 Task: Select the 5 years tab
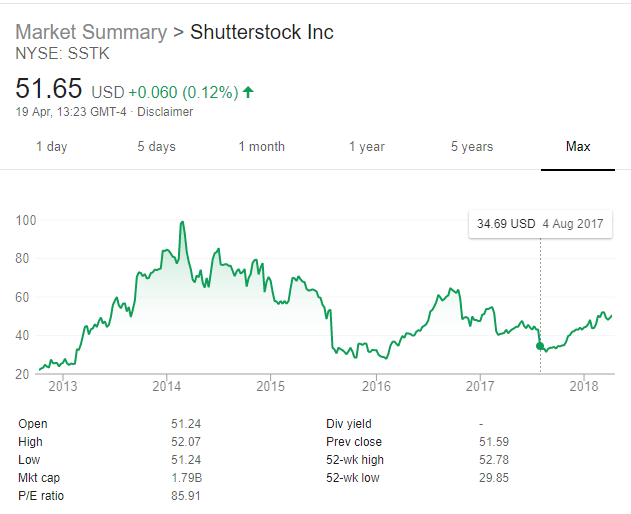(x=471, y=147)
